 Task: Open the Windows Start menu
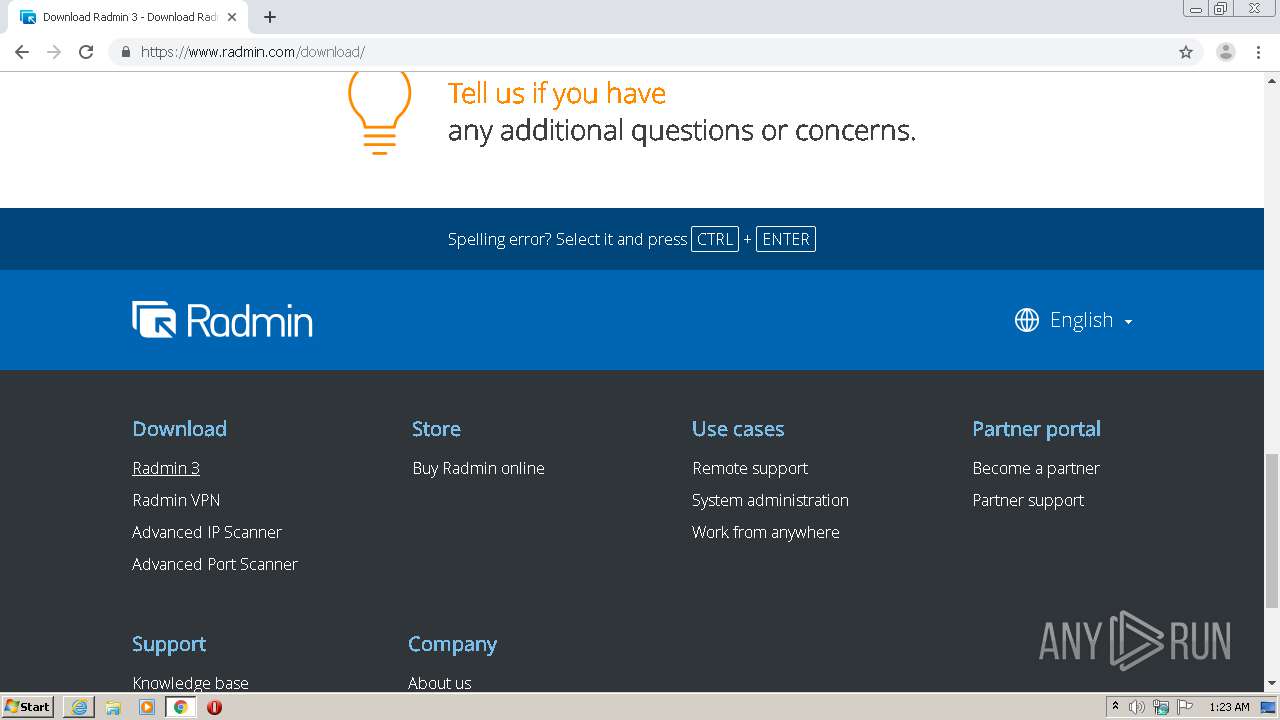pos(28,707)
